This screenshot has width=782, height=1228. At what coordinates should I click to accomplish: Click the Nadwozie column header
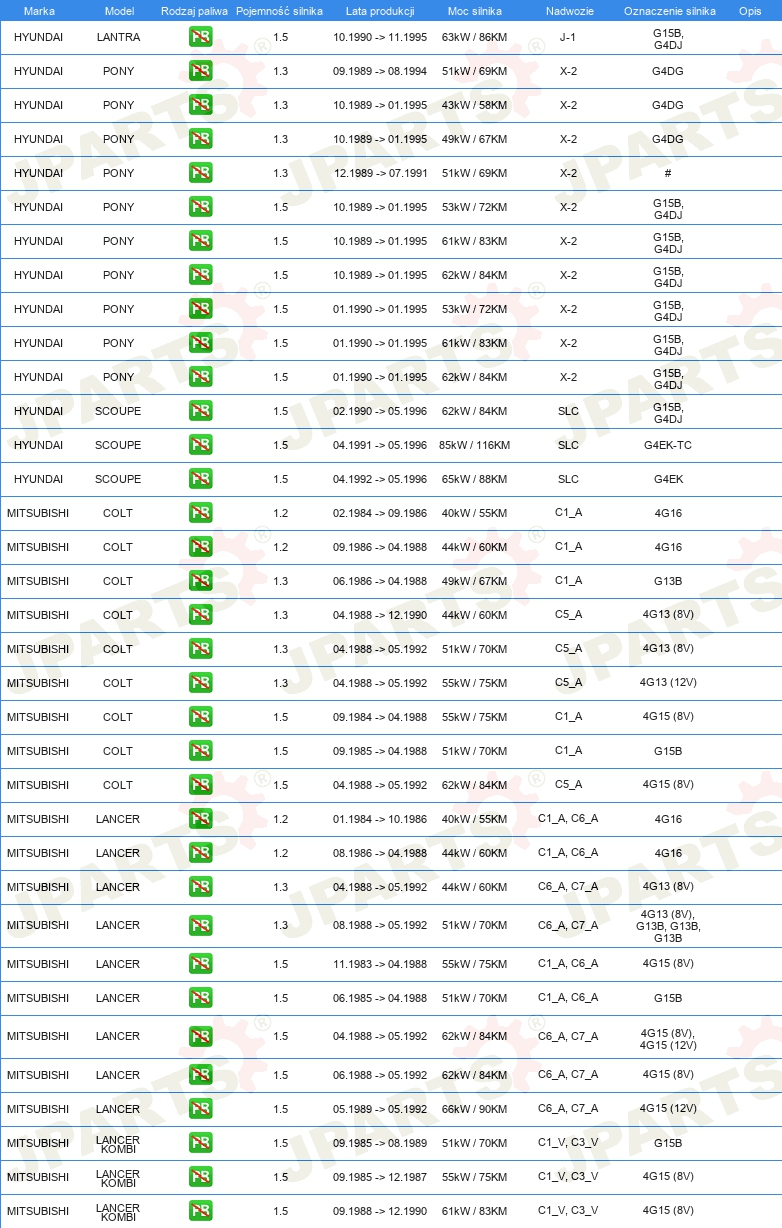568,11
